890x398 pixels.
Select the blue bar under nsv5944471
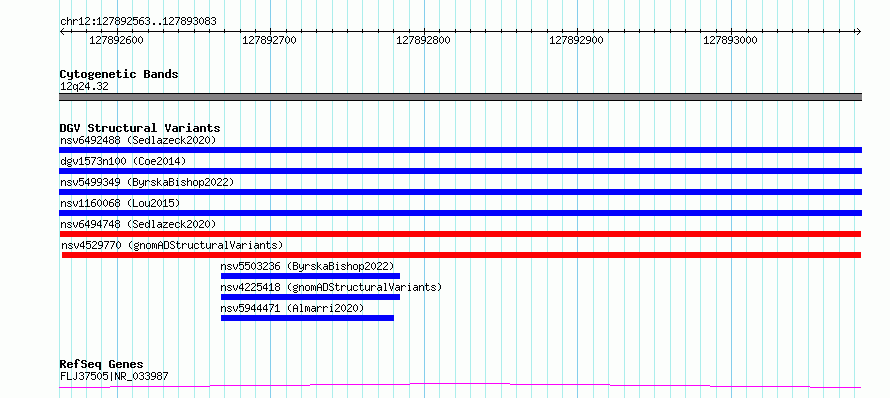point(307,318)
